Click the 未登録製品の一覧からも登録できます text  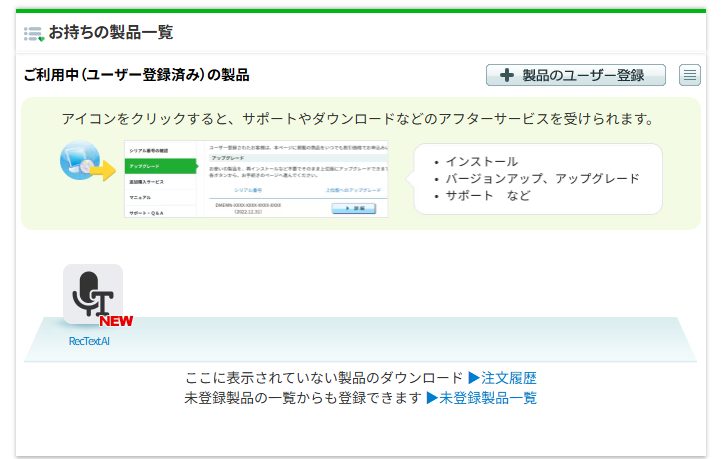click(303, 398)
